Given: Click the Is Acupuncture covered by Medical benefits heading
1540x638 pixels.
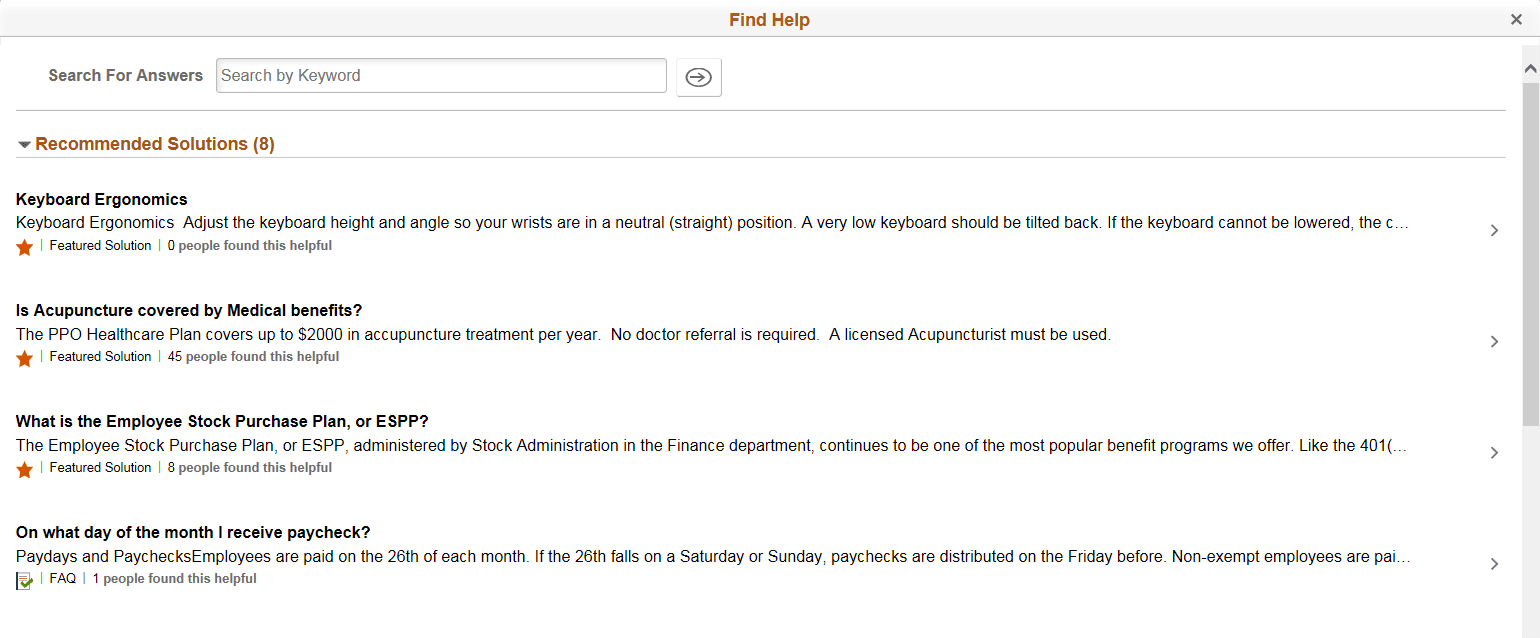Looking at the screenshot, I should pos(189,310).
